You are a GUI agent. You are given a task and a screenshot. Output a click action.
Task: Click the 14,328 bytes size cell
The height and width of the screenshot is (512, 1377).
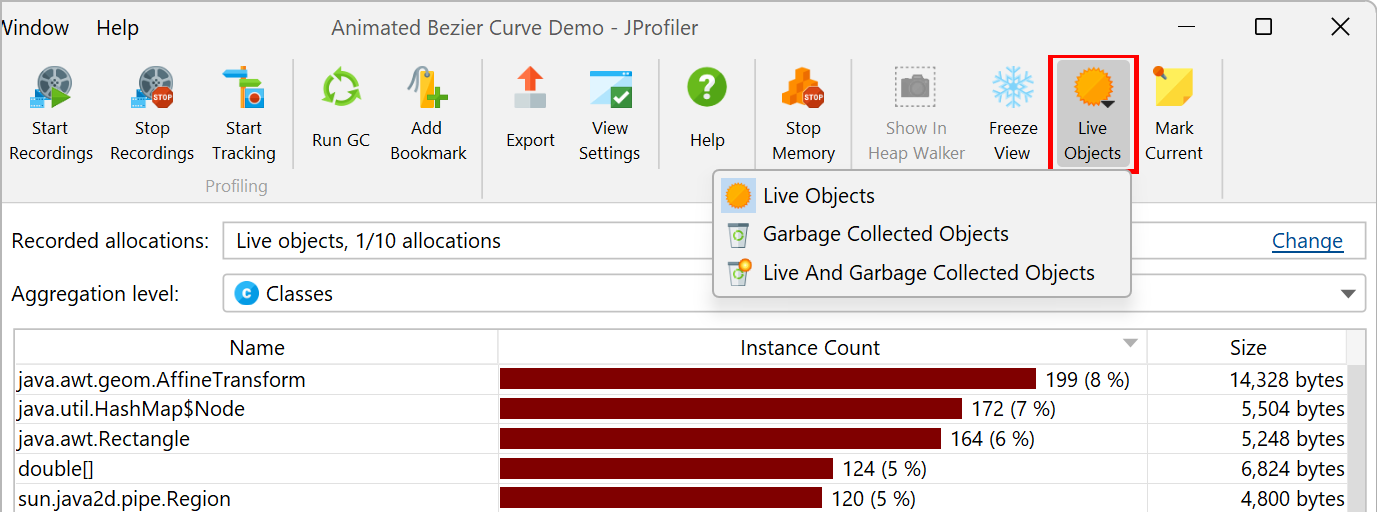[1247, 380]
